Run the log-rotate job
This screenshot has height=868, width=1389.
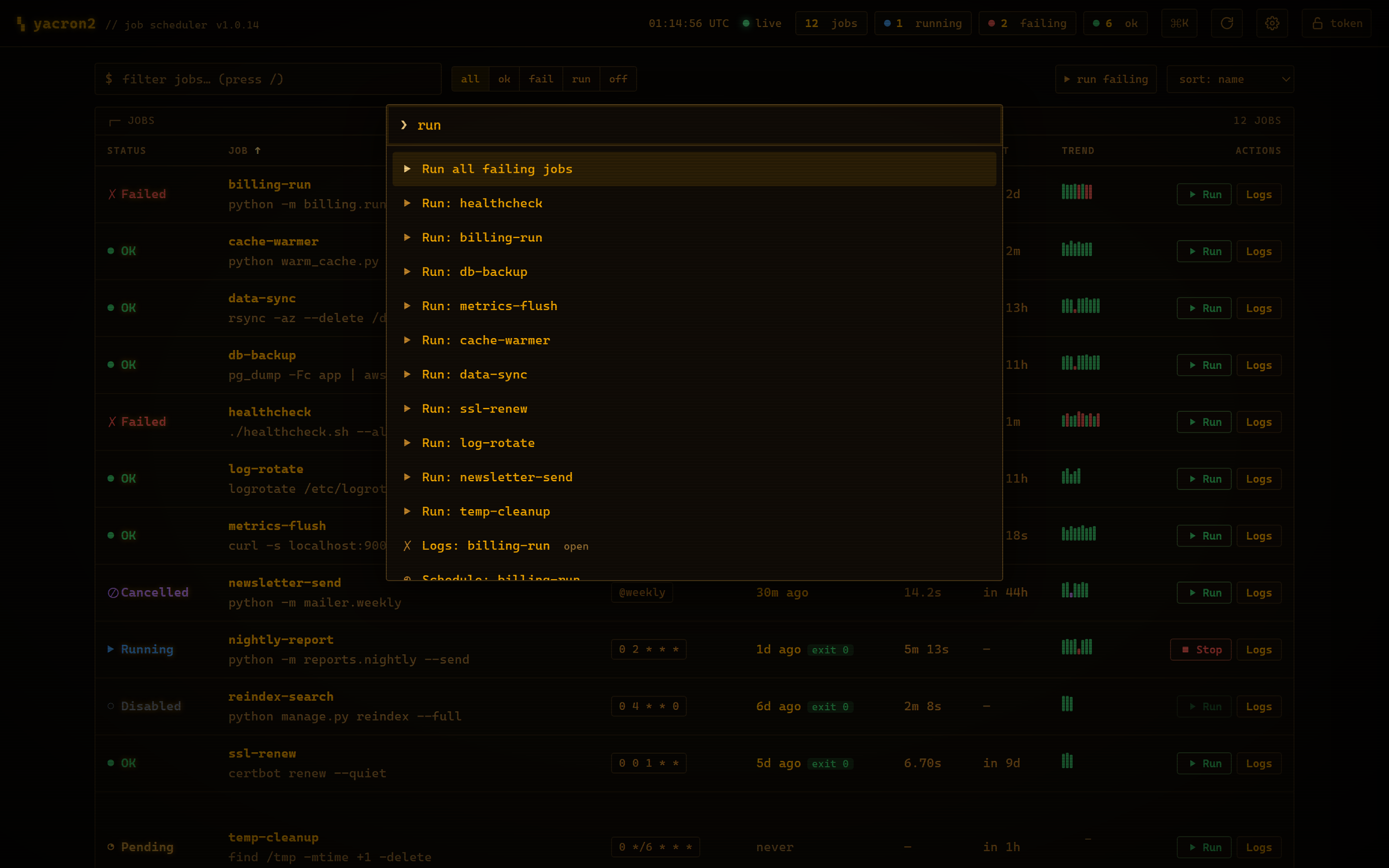point(1204,479)
